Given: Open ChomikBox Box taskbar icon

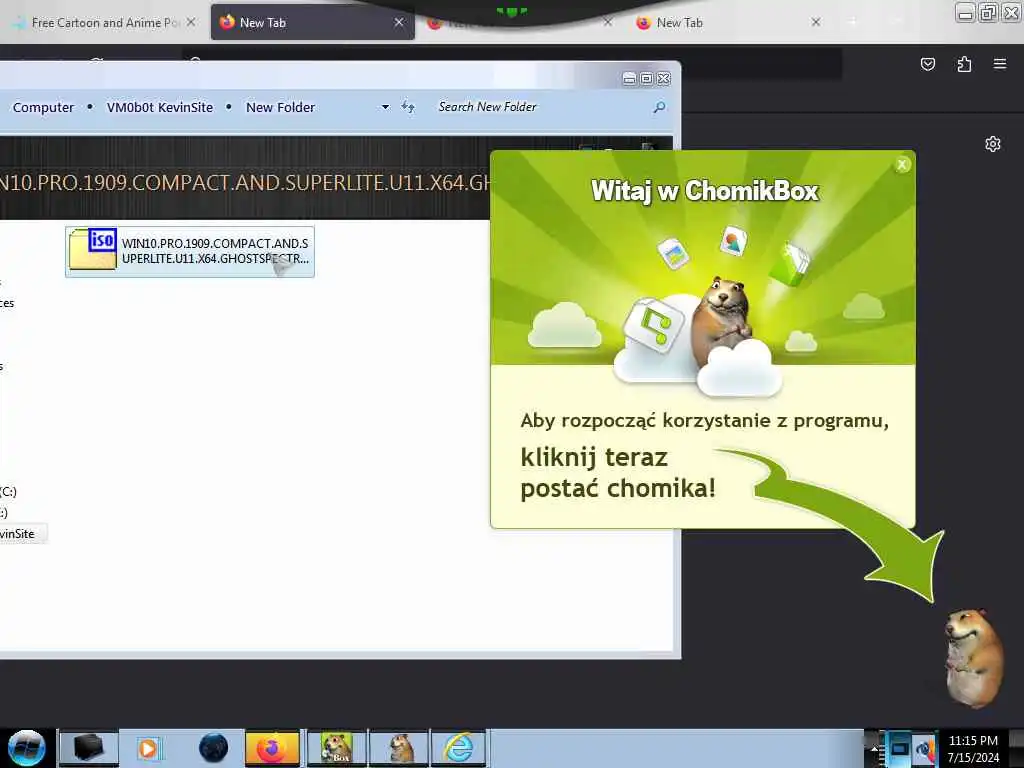Looking at the screenshot, I should pos(337,748).
